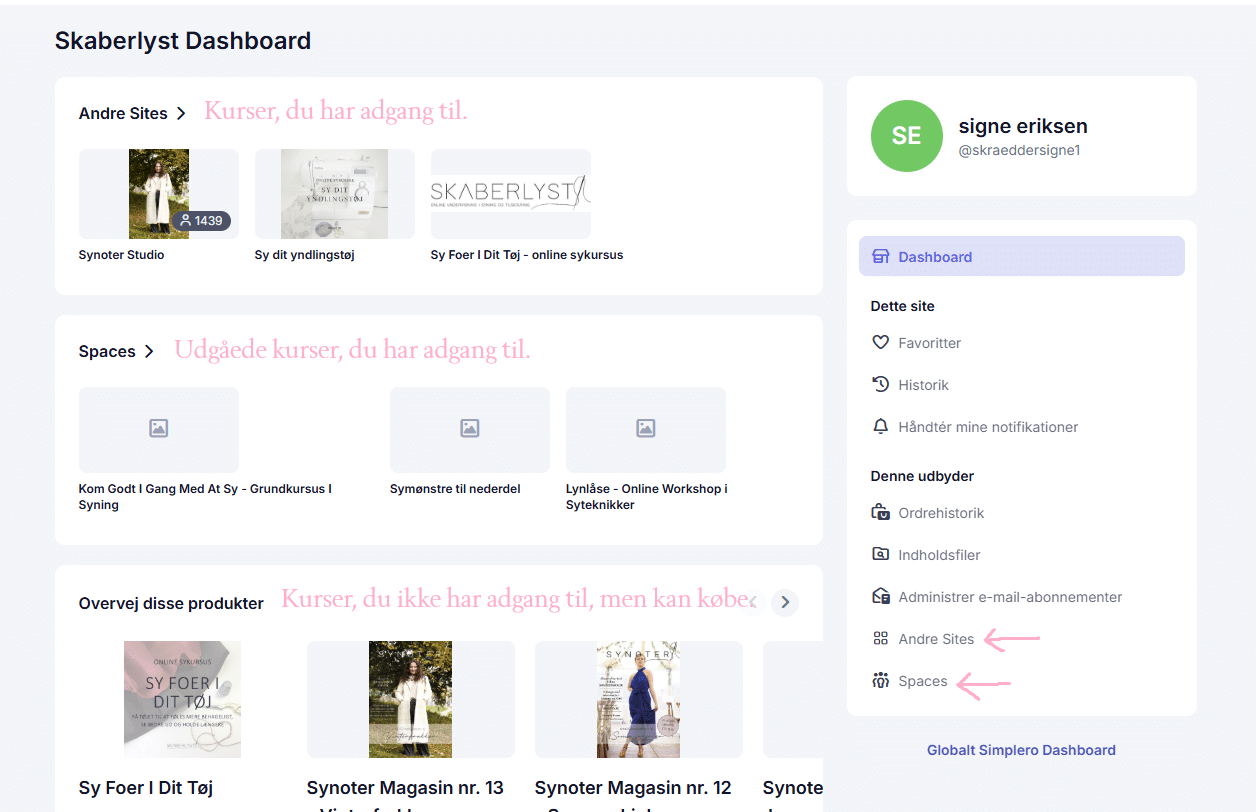
Task: Click the Andre Sites grid icon in sidebar
Action: (881, 639)
